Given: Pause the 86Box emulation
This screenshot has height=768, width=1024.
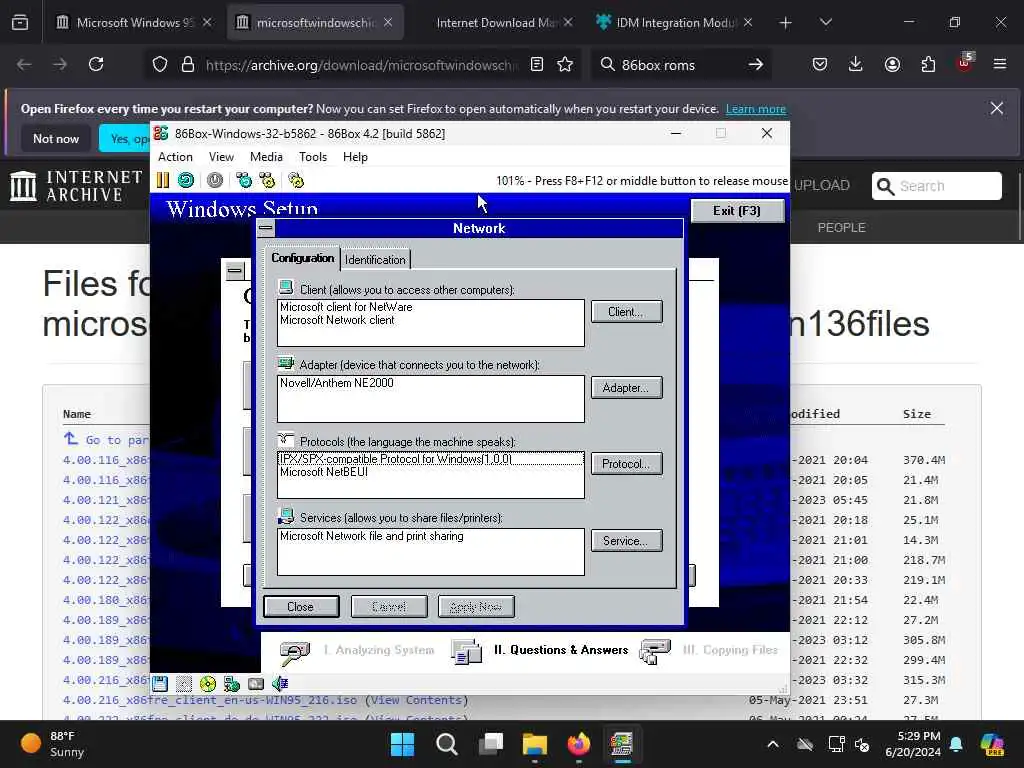Looking at the screenshot, I should [x=163, y=180].
